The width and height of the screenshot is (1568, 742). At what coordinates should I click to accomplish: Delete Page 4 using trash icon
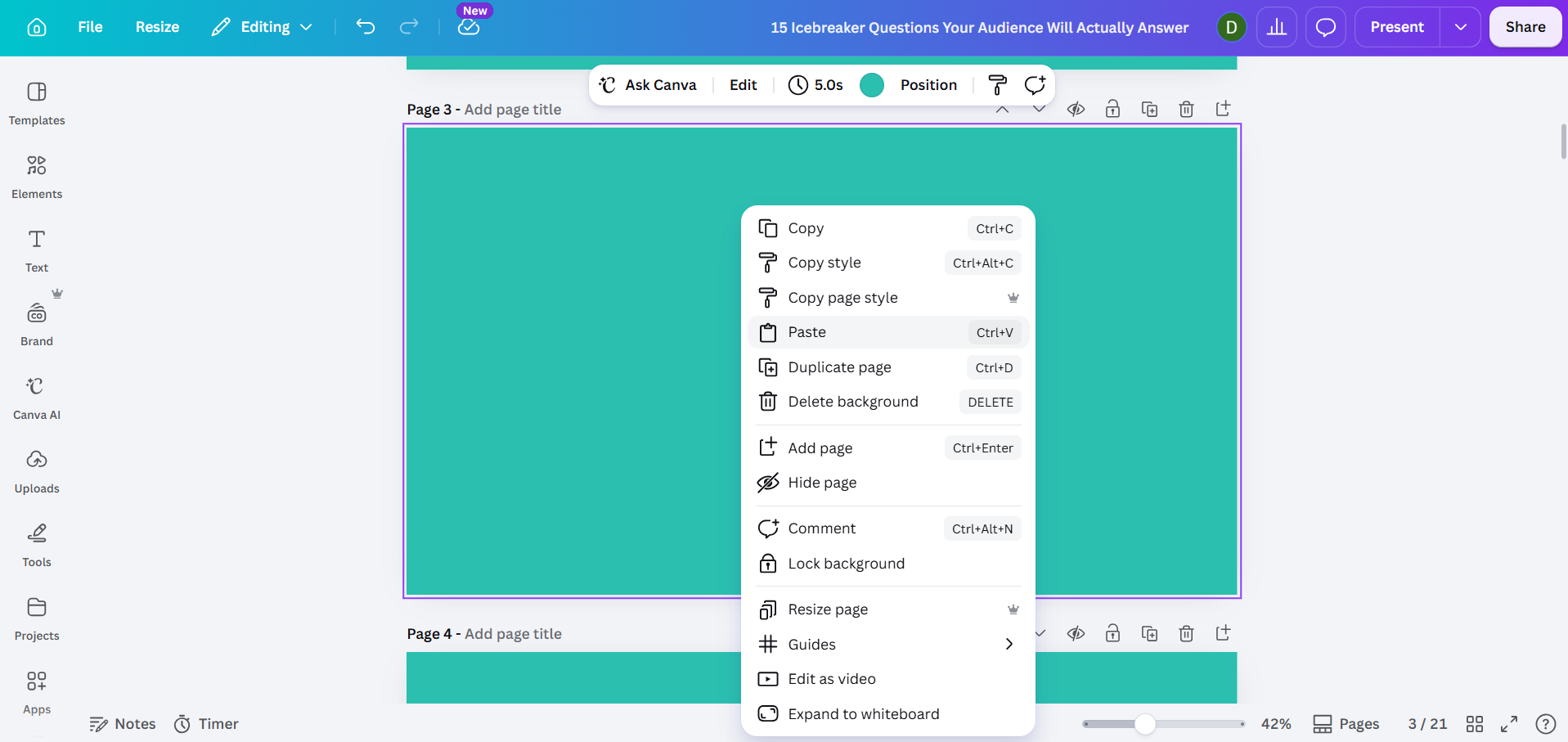coord(1186,633)
